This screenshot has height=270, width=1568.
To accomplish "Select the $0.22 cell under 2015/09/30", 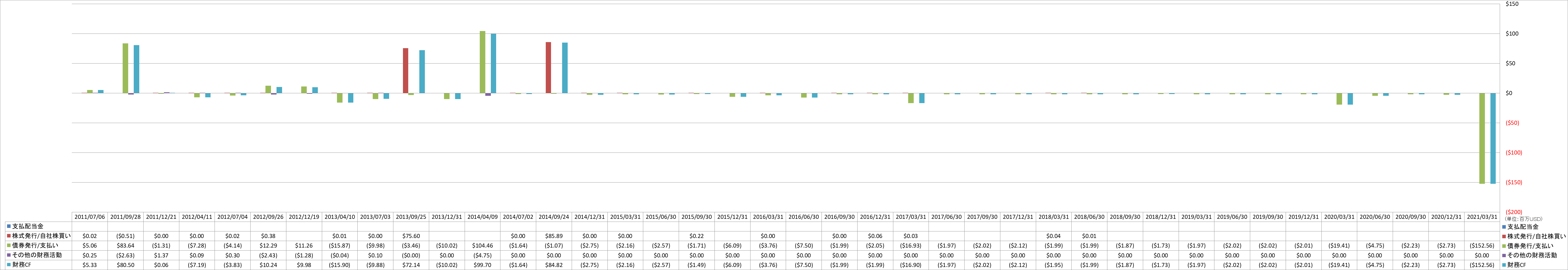I will coord(696,236).
